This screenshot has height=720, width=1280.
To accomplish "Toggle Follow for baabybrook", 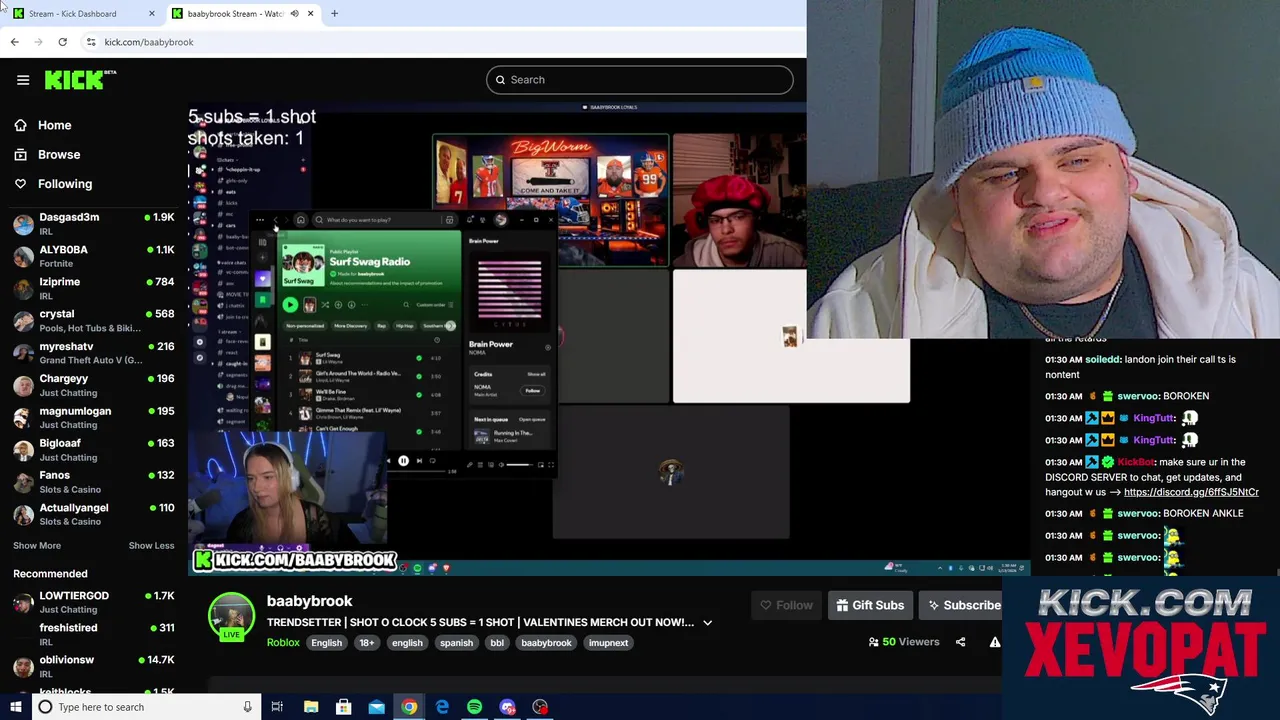I will 786,605.
